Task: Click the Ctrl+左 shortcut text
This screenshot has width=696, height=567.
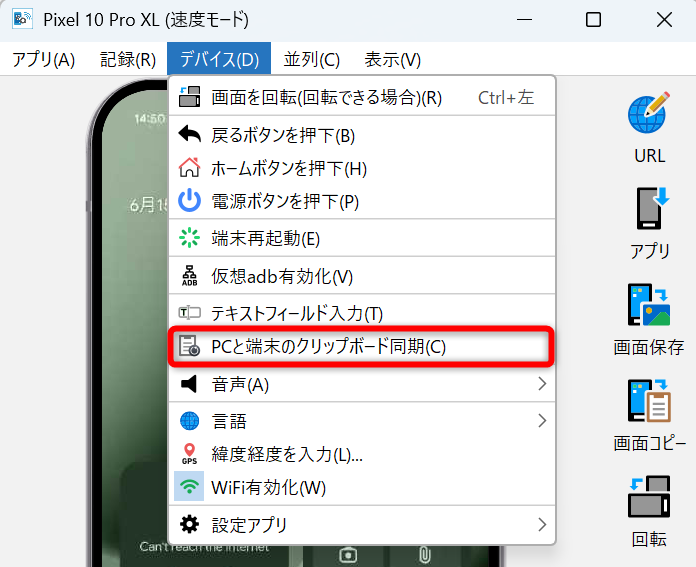Action: click(506, 97)
